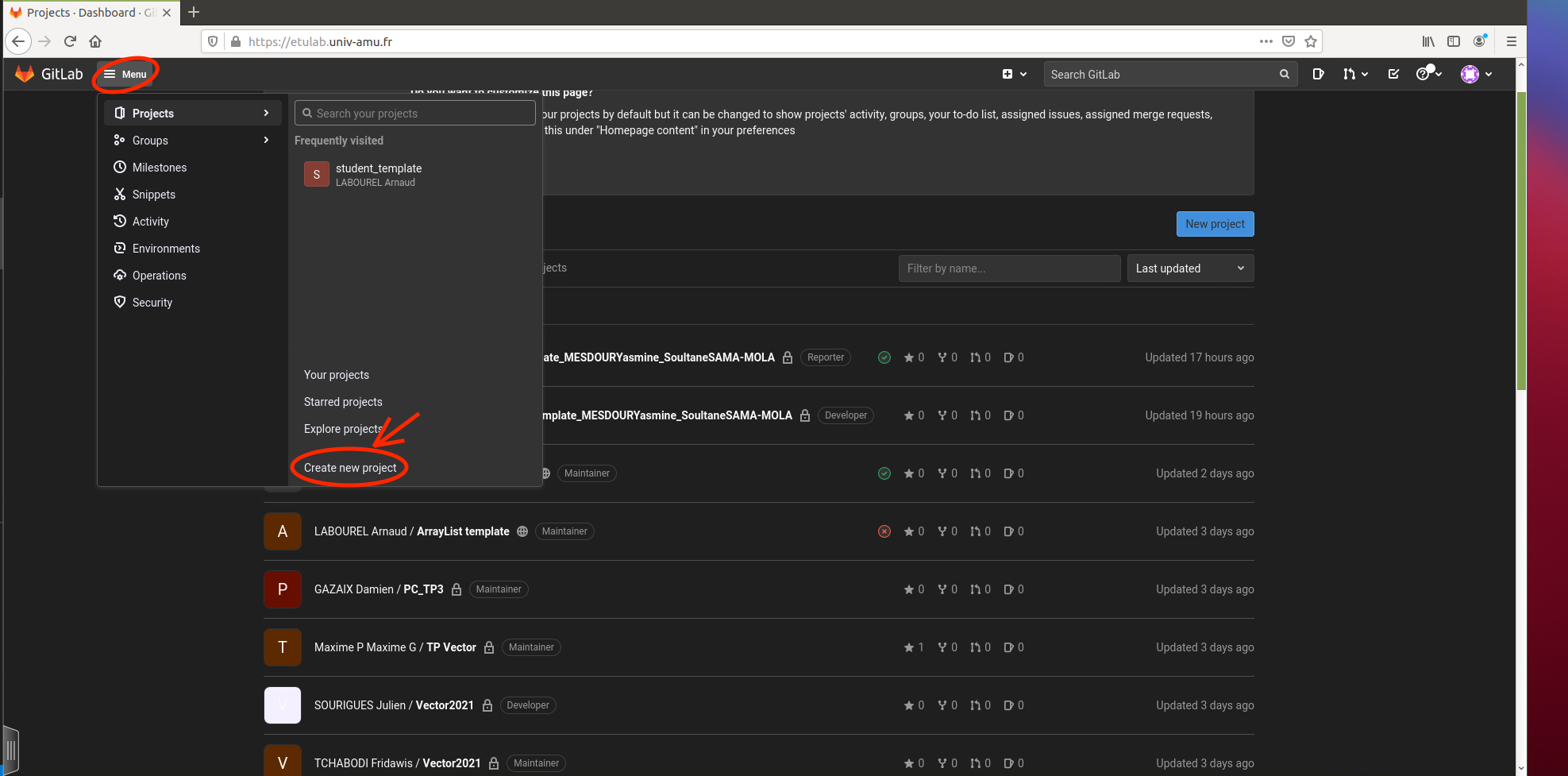Click the search magnifier in Search GitLab
Screen dimensions: 1568x776
tap(1284, 74)
